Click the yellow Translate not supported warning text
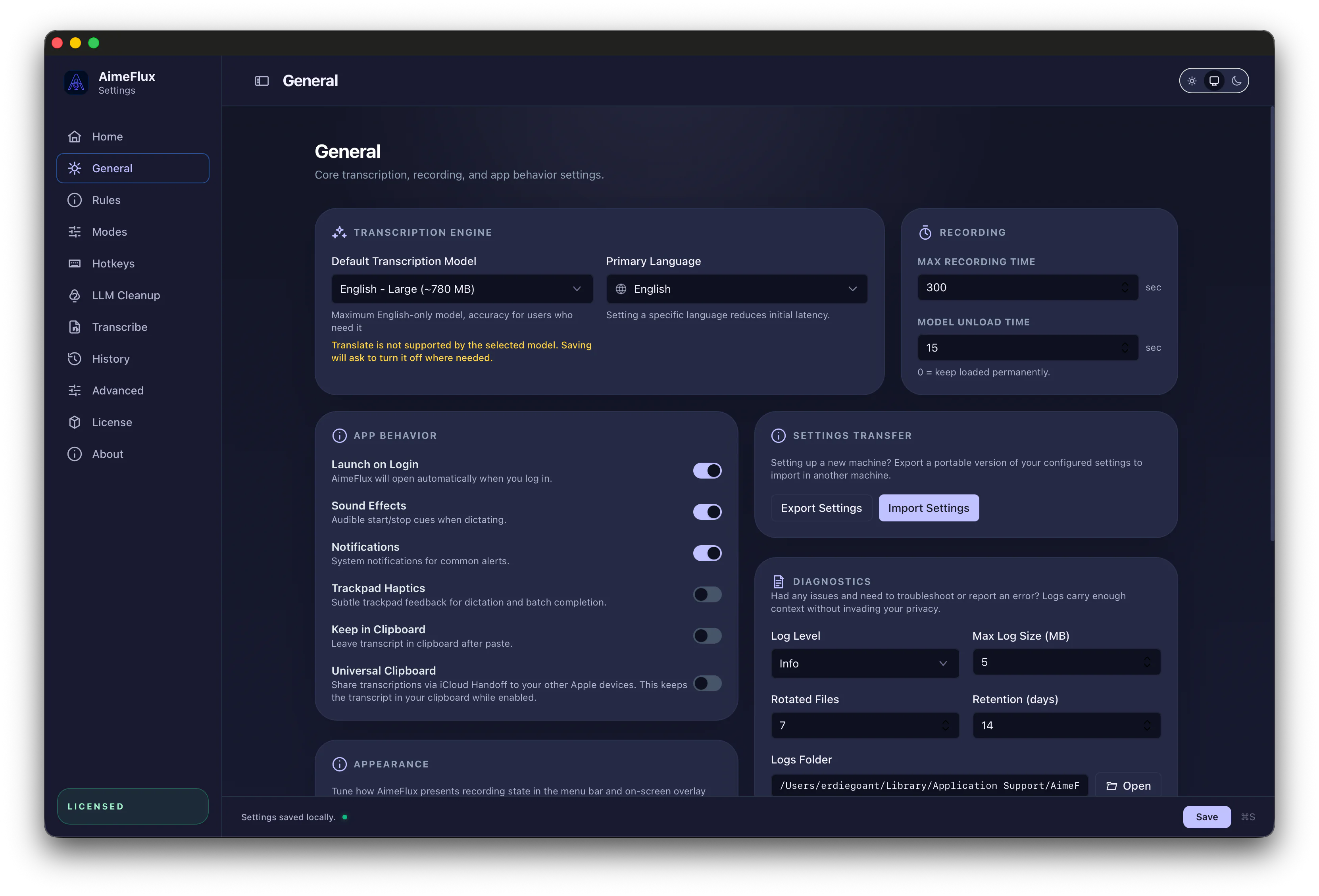Viewport: 1319px width, 896px height. pyautogui.click(x=461, y=352)
